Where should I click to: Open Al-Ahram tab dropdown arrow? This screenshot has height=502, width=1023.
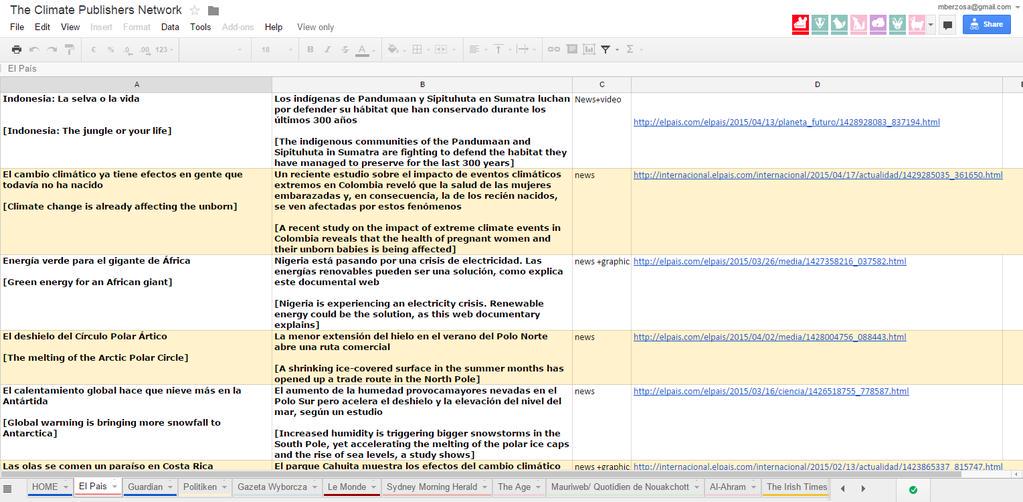click(754, 487)
